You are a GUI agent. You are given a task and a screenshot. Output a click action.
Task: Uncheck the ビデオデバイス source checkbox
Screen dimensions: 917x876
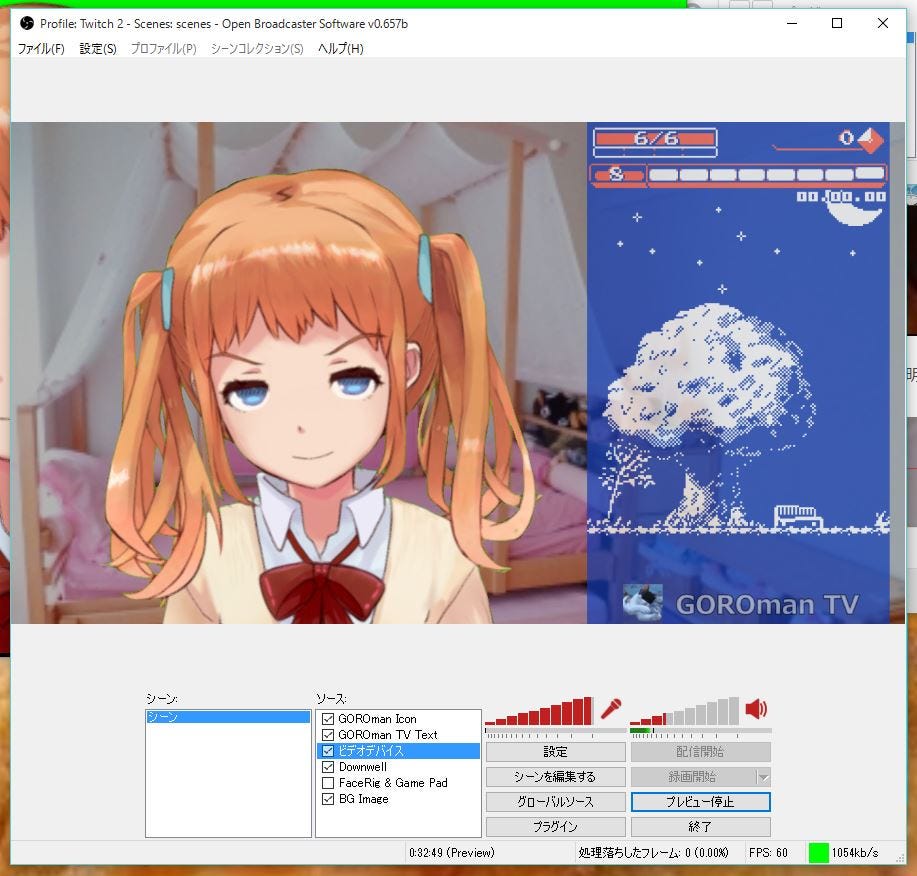pyautogui.click(x=328, y=751)
